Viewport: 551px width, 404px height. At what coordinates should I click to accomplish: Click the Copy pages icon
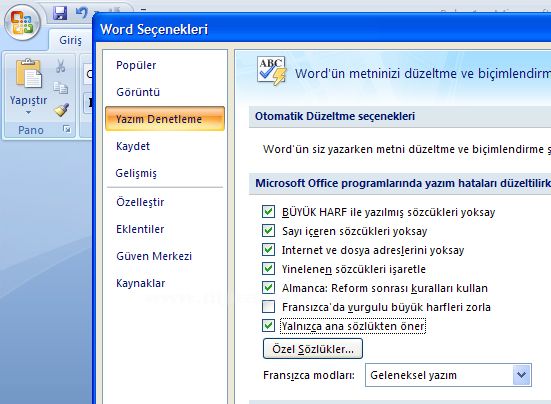60,88
